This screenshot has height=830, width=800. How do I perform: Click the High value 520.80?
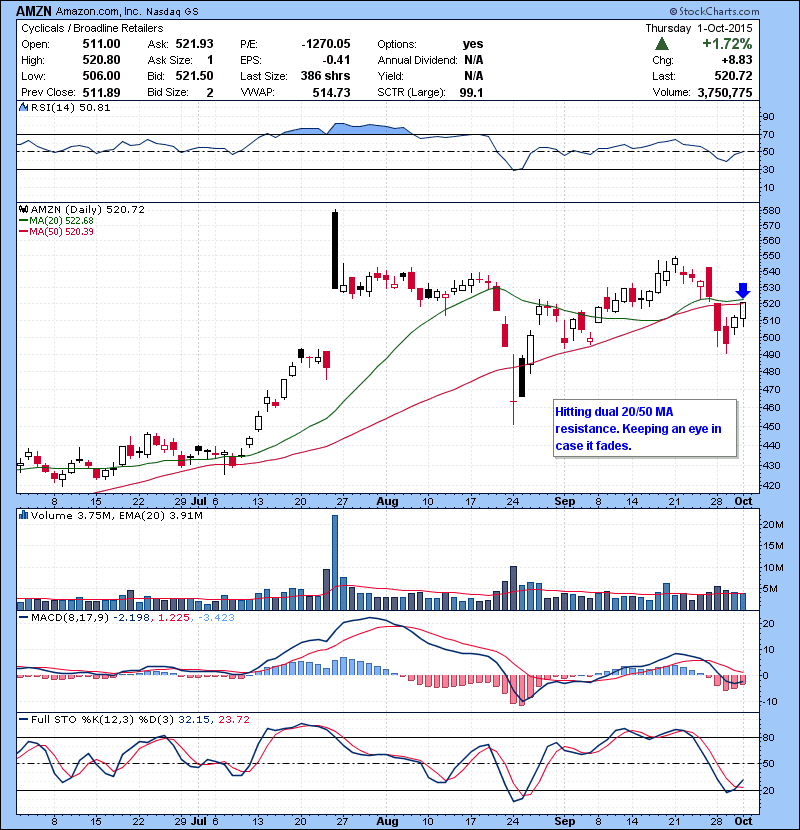(101, 60)
